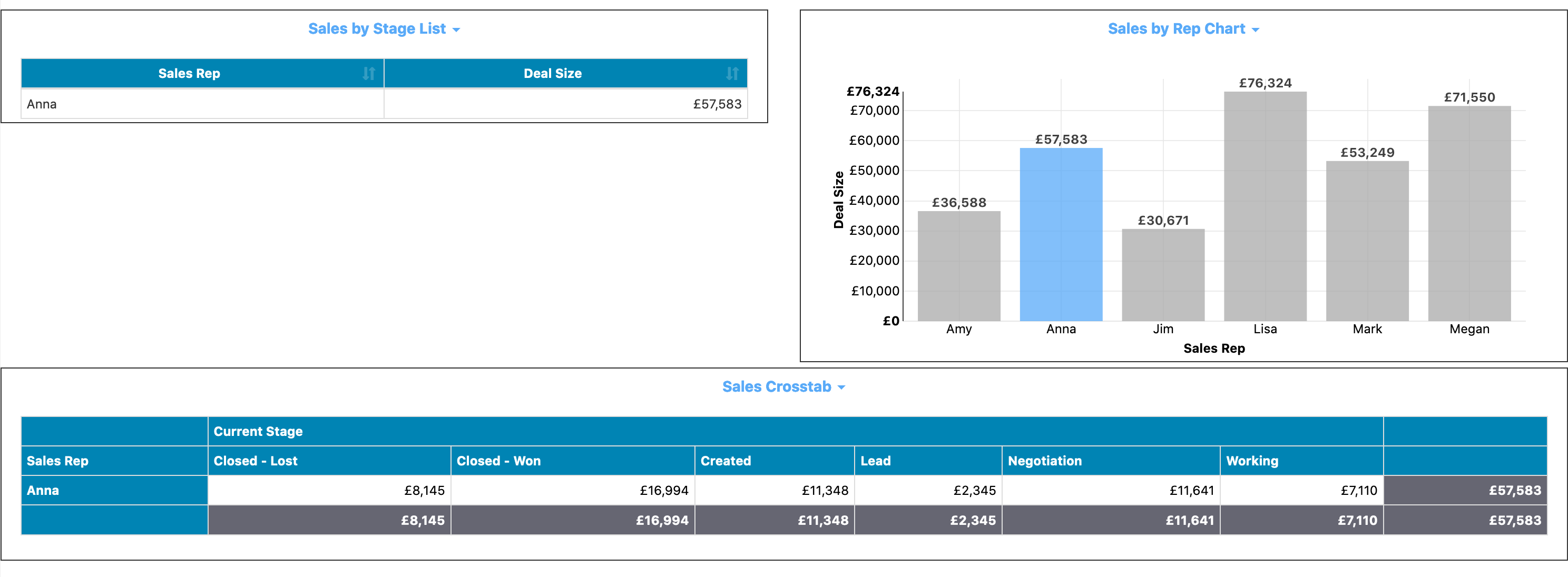Viewport: 1568px width, 577px height.
Task: Click the Lead column header
Action: (x=875, y=461)
